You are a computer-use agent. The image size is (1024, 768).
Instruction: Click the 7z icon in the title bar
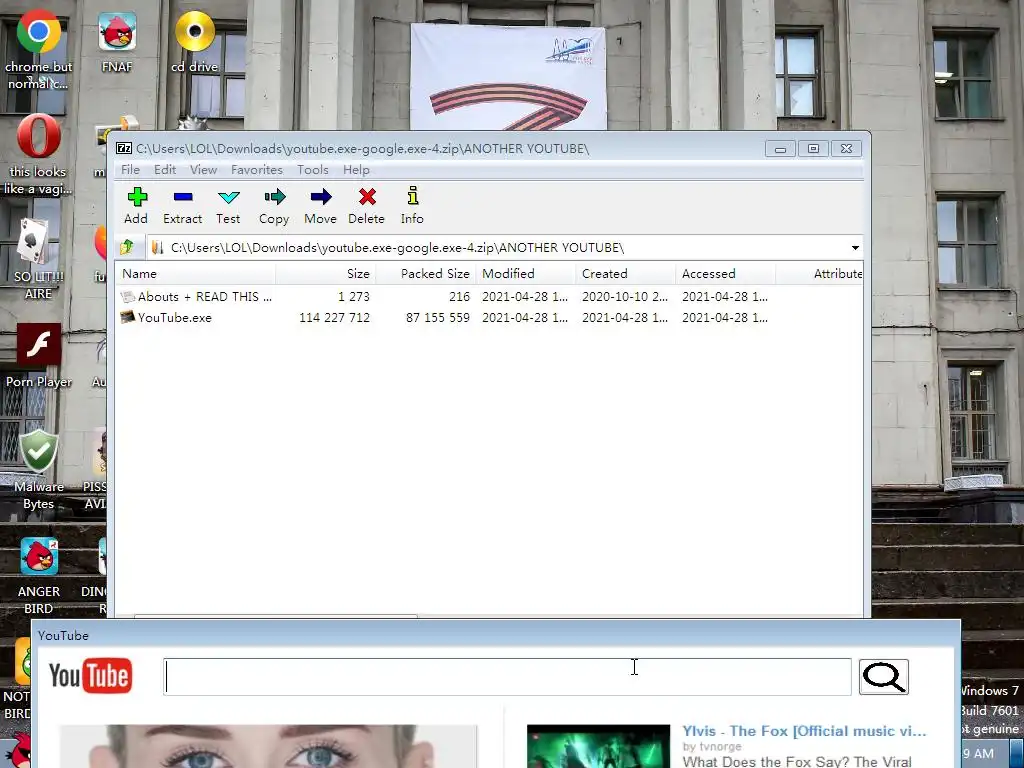[x=124, y=148]
